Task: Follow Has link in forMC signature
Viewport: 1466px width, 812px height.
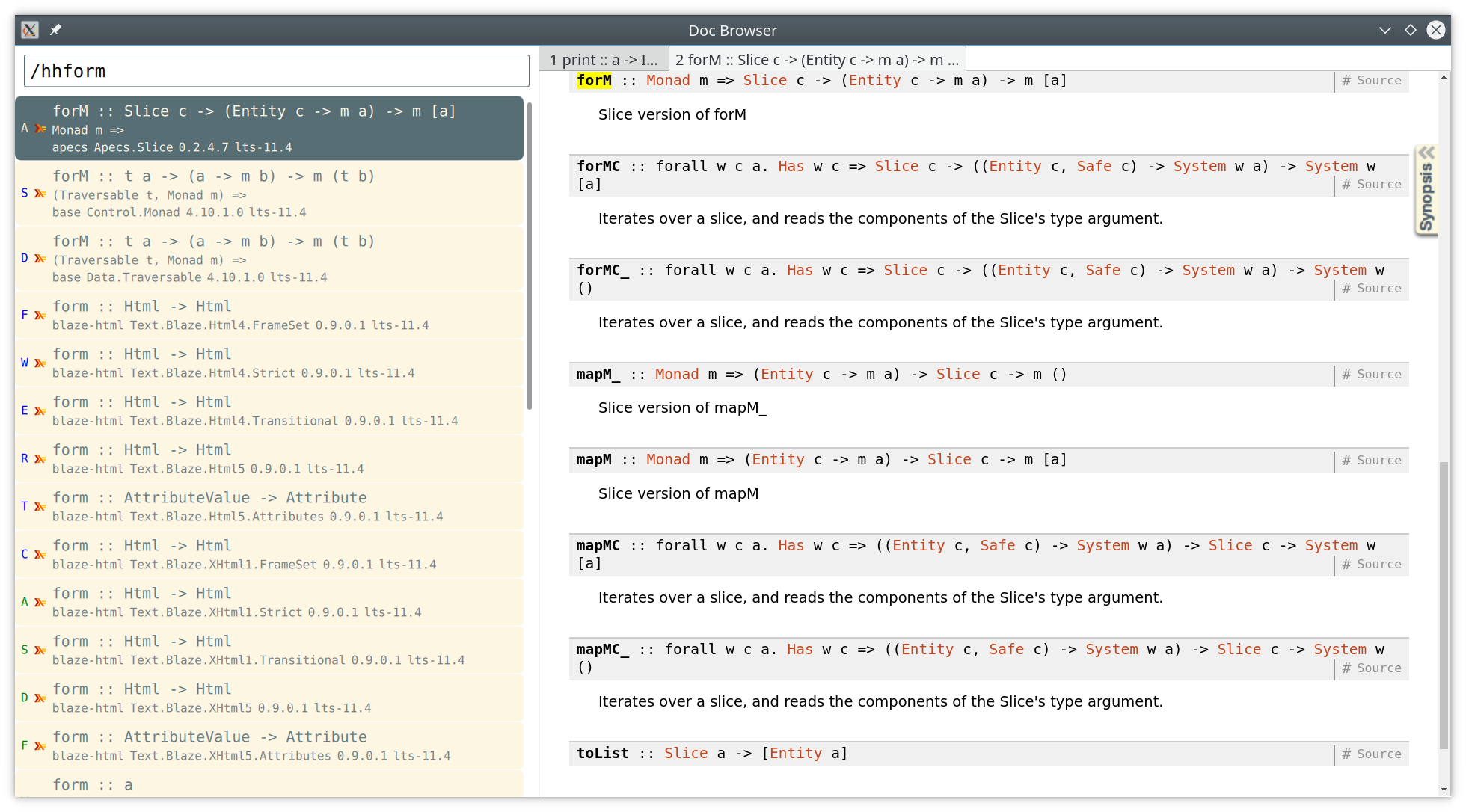Action: 791,167
